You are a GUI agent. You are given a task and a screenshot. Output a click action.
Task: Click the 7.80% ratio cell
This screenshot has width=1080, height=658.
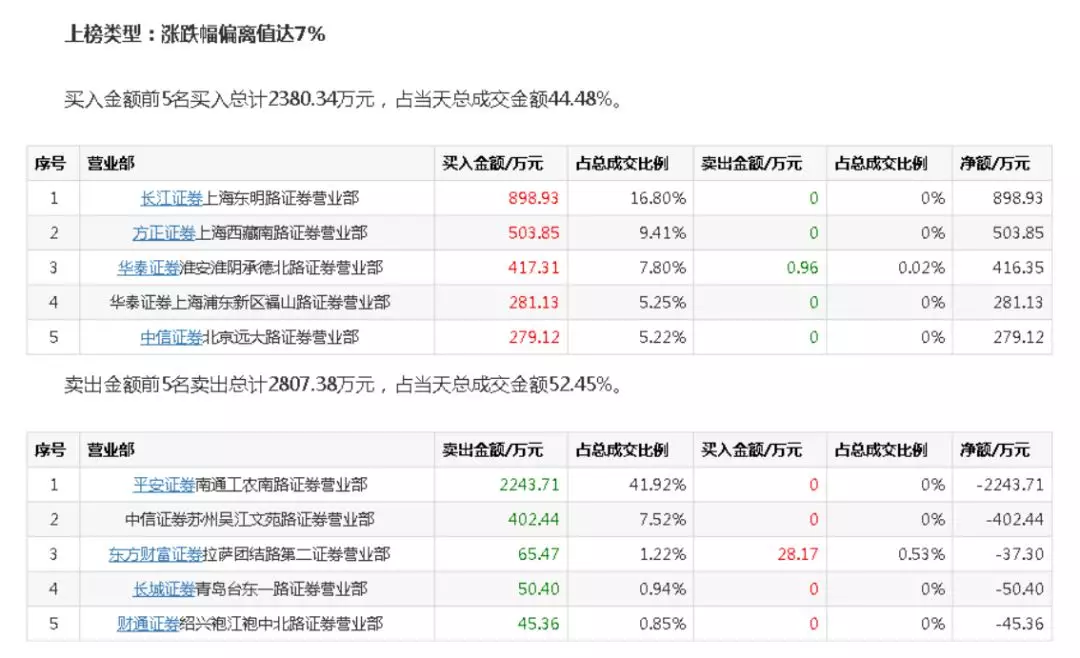(x=662, y=267)
